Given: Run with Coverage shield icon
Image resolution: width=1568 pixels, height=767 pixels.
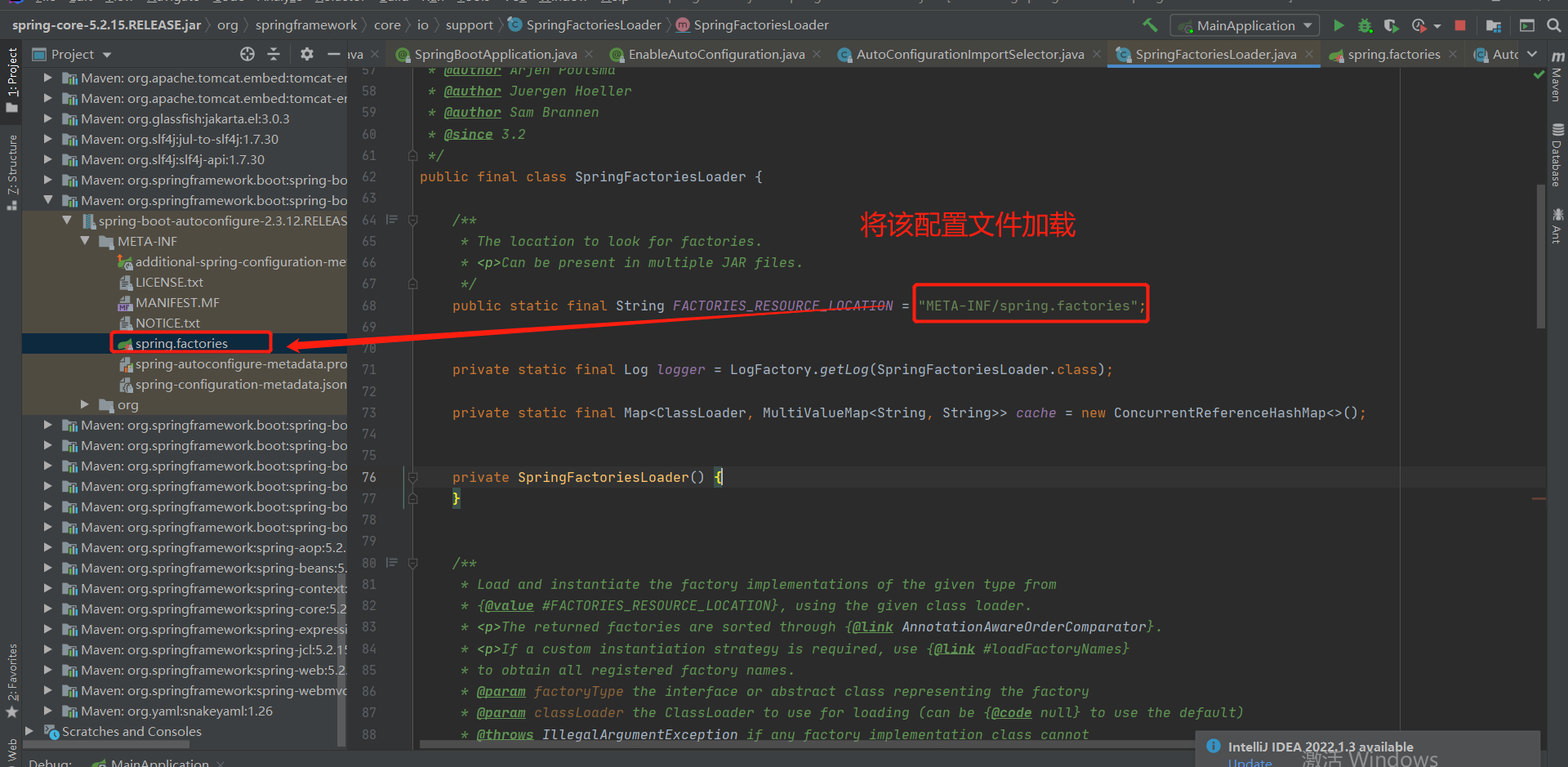Looking at the screenshot, I should (x=1391, y=25).
